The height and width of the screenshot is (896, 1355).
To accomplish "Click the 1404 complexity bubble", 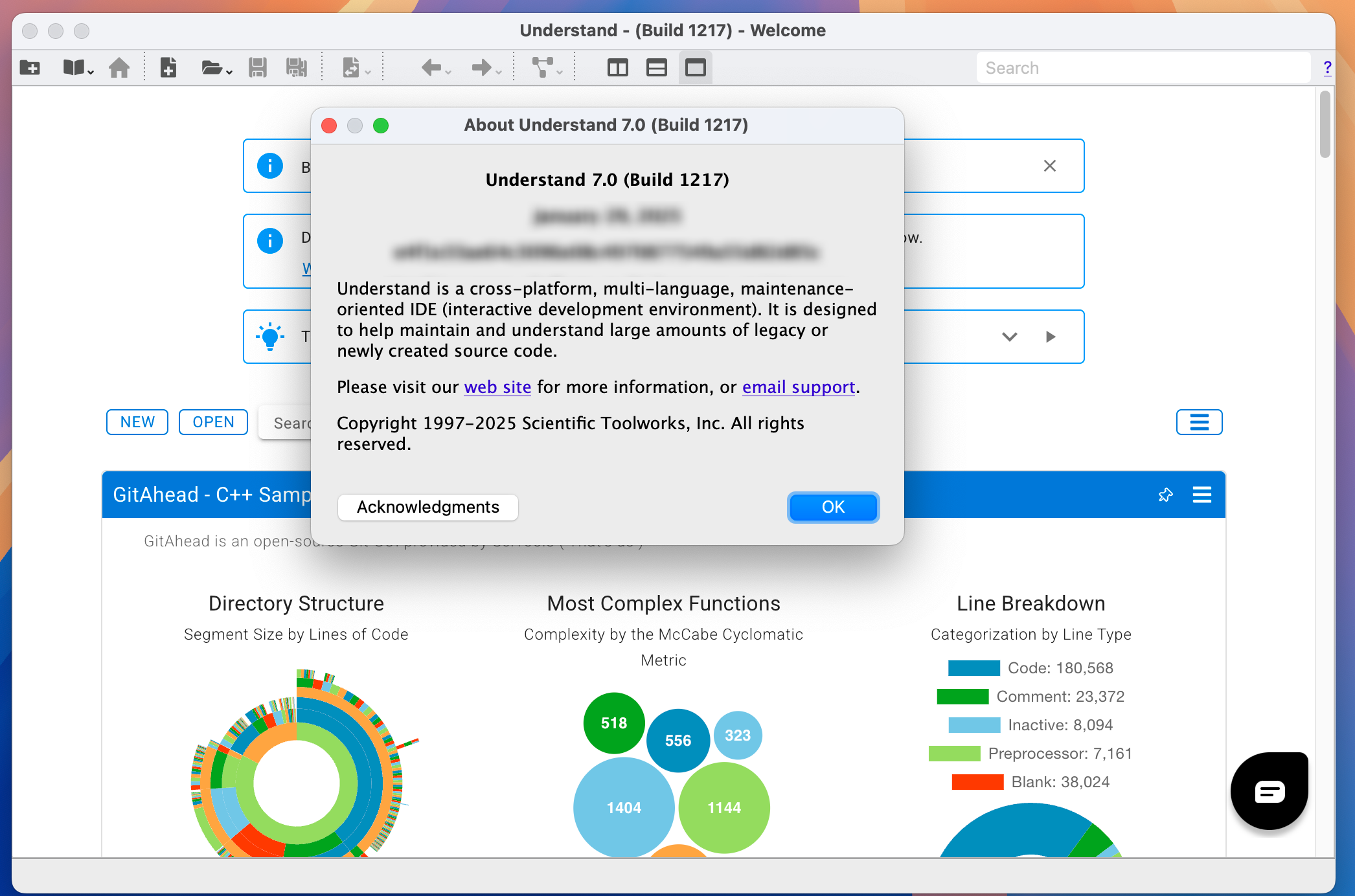I will pyautogui.click(x=624, y=807).
